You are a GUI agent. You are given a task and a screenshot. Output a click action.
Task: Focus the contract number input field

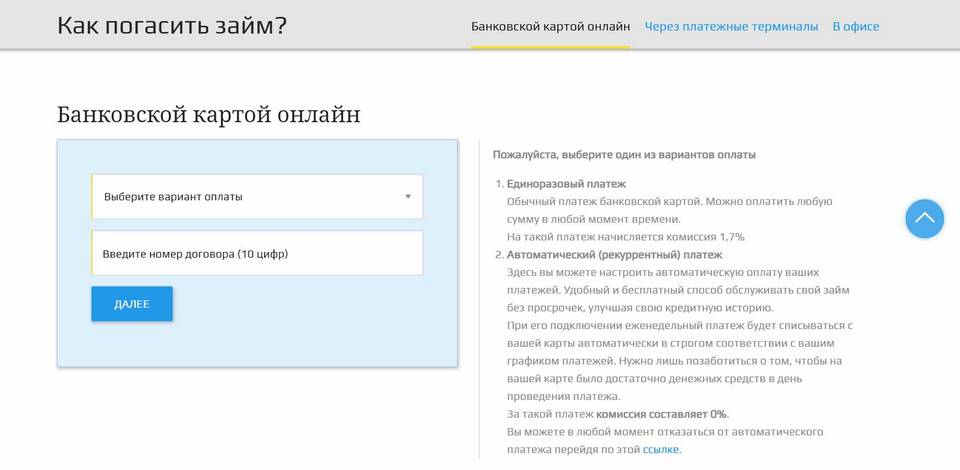257,254
